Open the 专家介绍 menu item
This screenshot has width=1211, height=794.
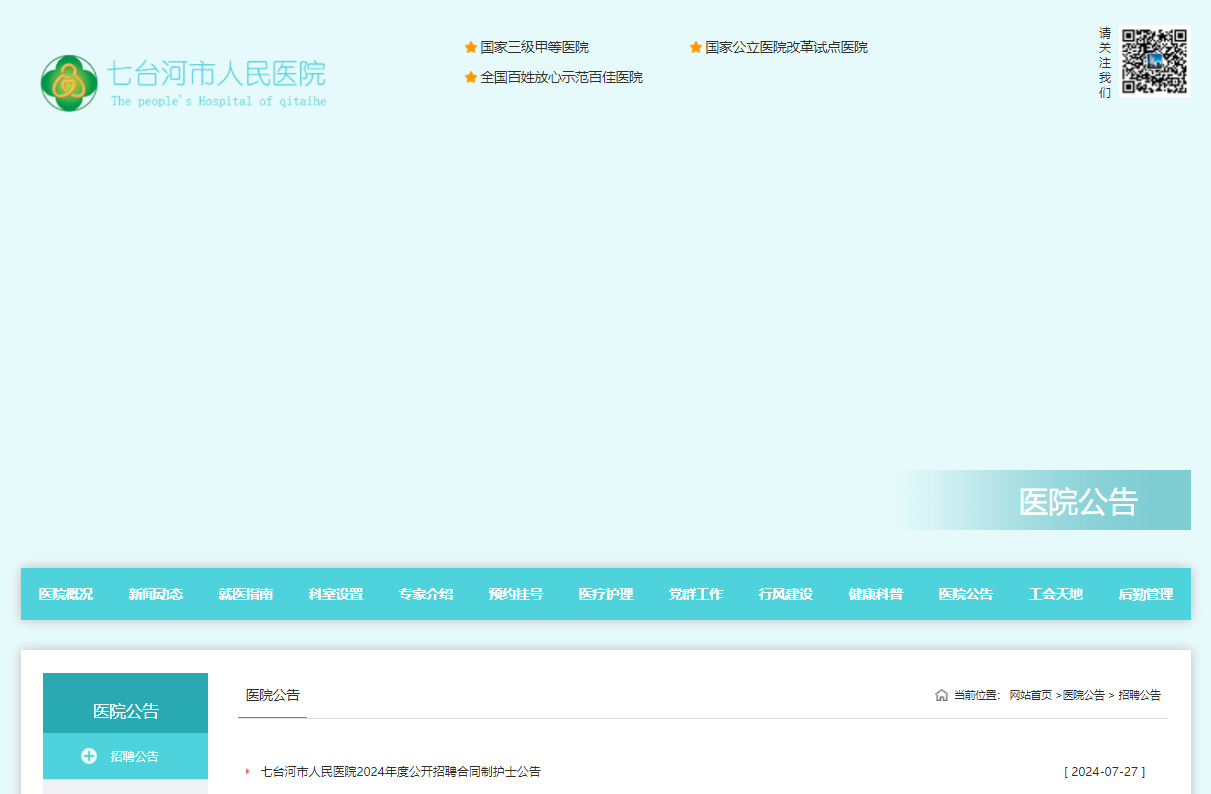[426, 594]
